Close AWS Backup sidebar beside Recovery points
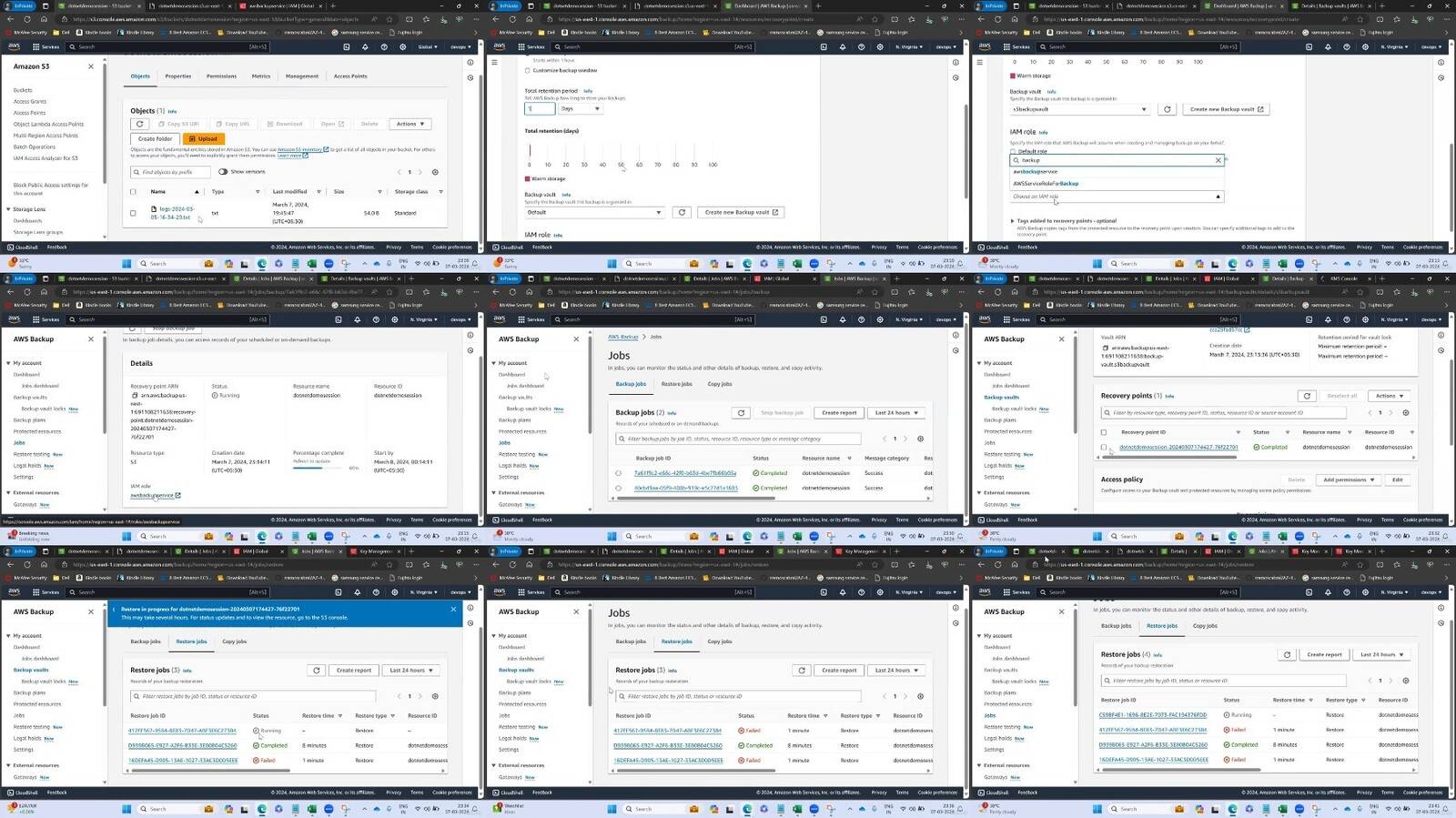1456x818 pixels. [1061, 339]
